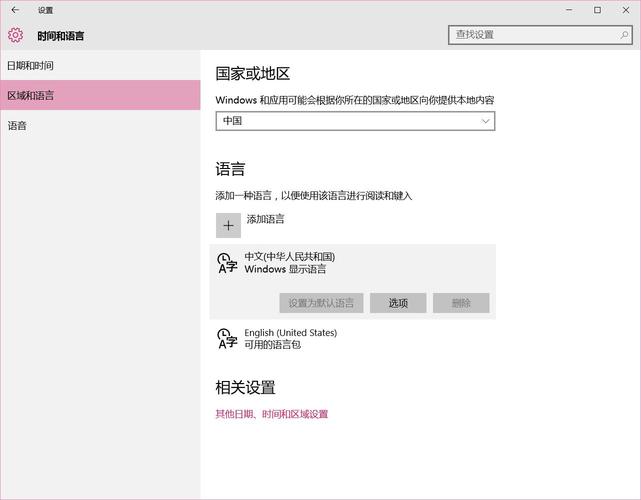Click the 时间和语言 page title
641x500 pixels.
tap(61, 36)
